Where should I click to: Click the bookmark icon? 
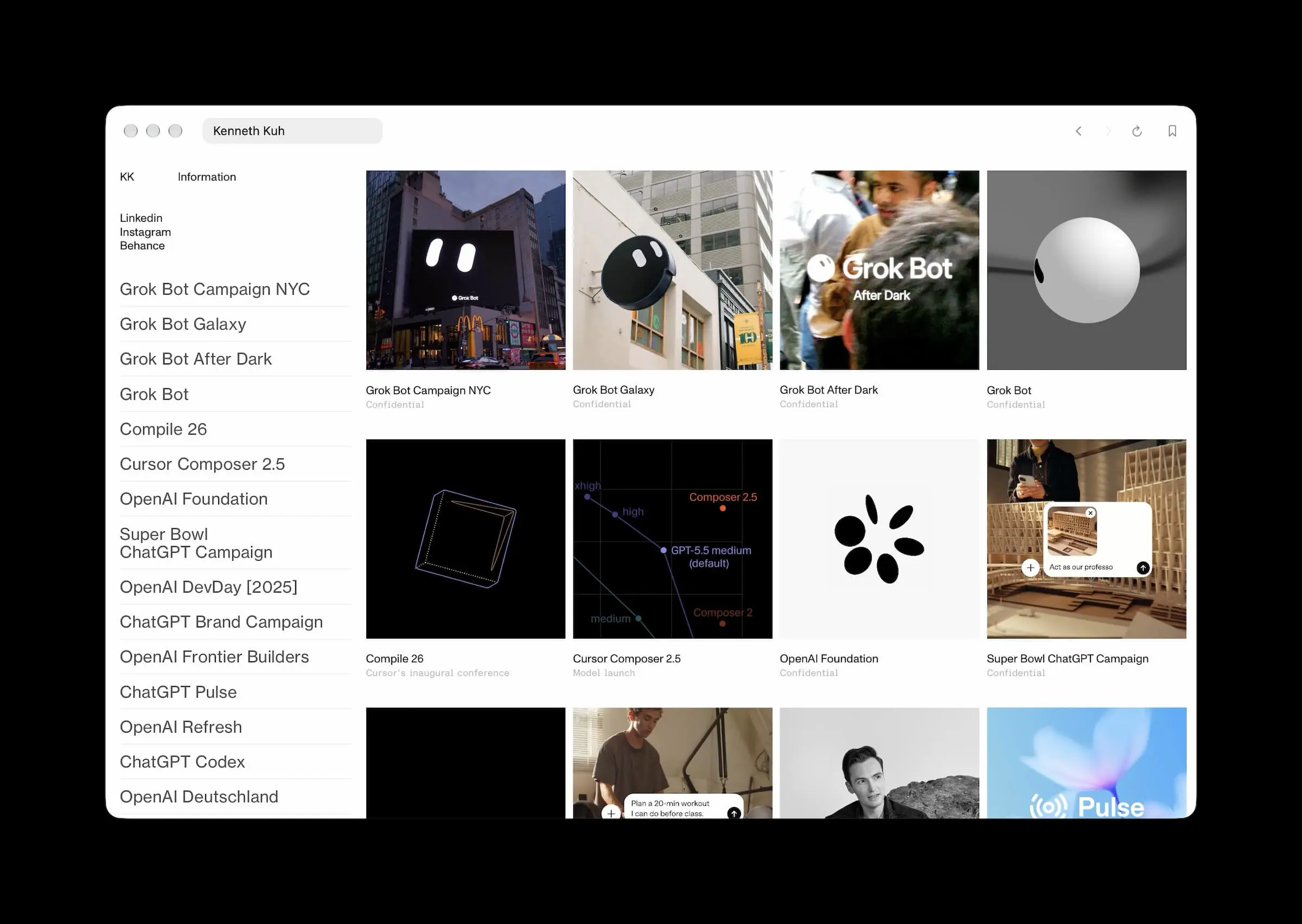1172,131
